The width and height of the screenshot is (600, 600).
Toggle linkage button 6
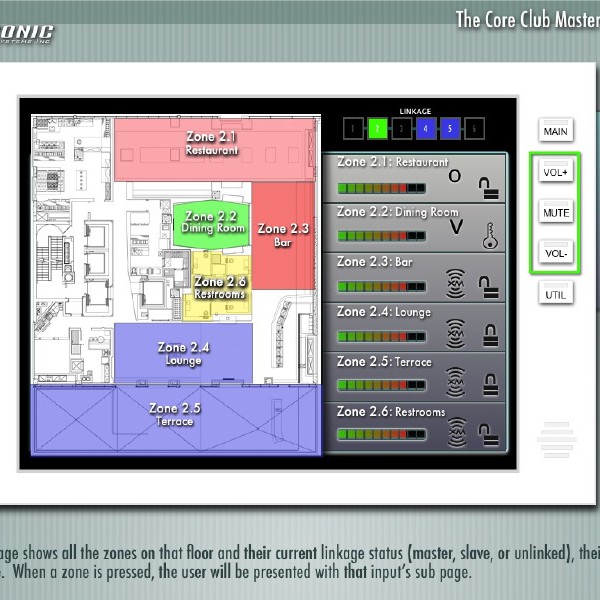pos(474,128)
